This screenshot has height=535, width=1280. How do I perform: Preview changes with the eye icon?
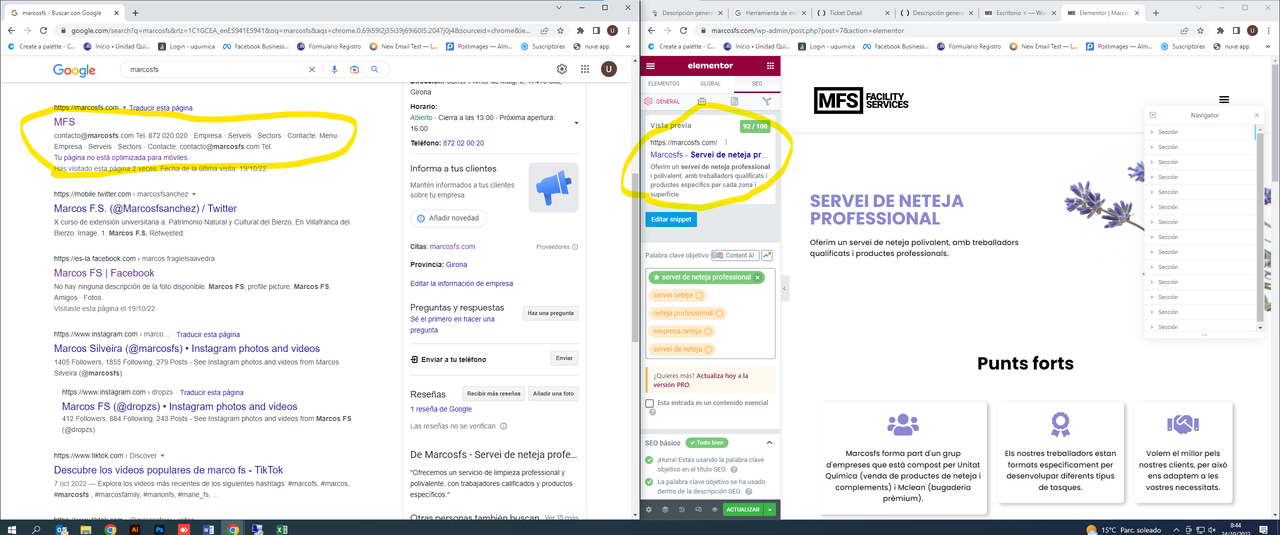[x=714, y=510]
